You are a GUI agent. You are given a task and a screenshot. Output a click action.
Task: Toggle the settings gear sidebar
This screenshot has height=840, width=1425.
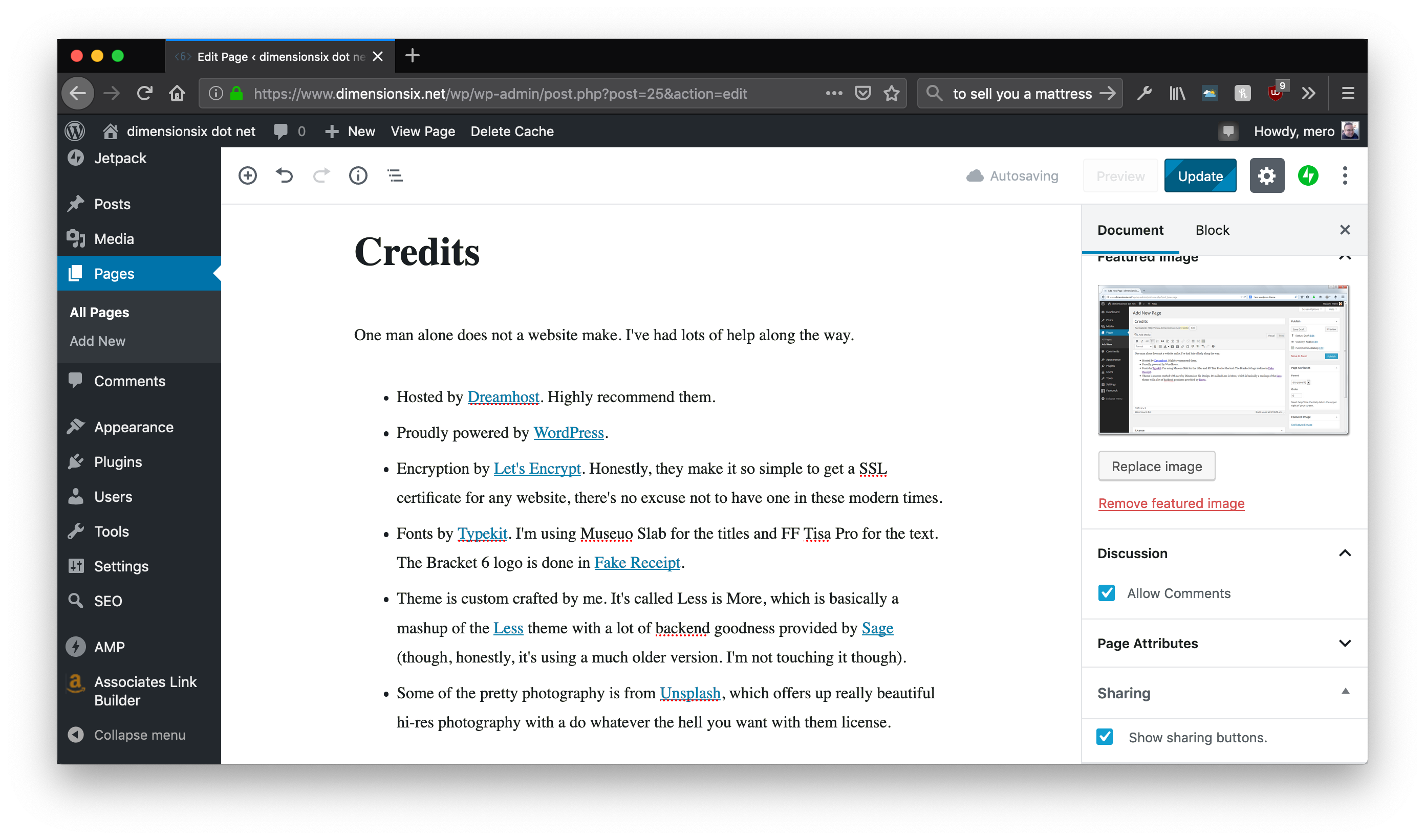click(1266, 176)
